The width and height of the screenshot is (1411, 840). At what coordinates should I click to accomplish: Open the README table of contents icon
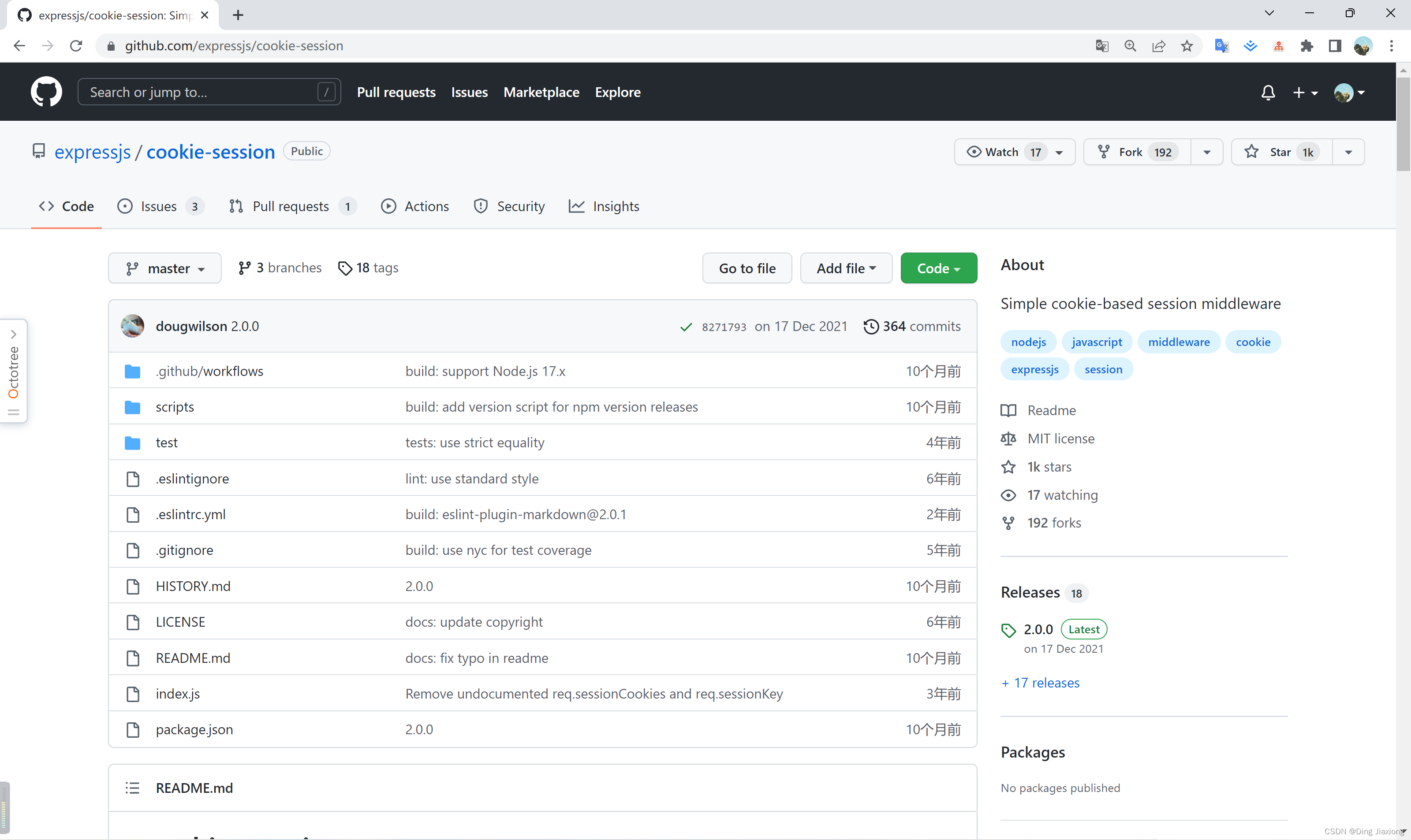[x=132, y=788]
